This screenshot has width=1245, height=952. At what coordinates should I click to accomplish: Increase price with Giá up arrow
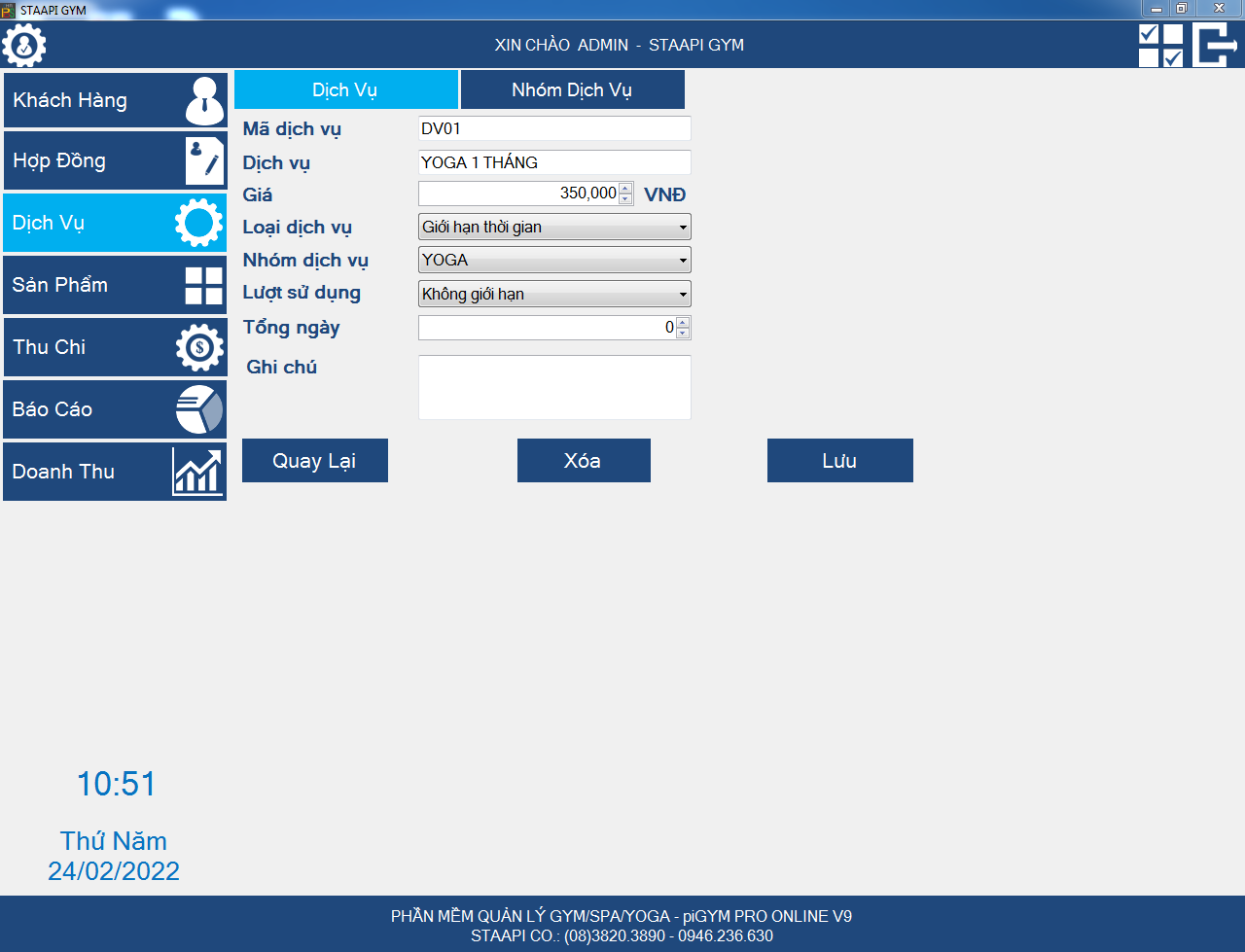click(x=625, y=188)
